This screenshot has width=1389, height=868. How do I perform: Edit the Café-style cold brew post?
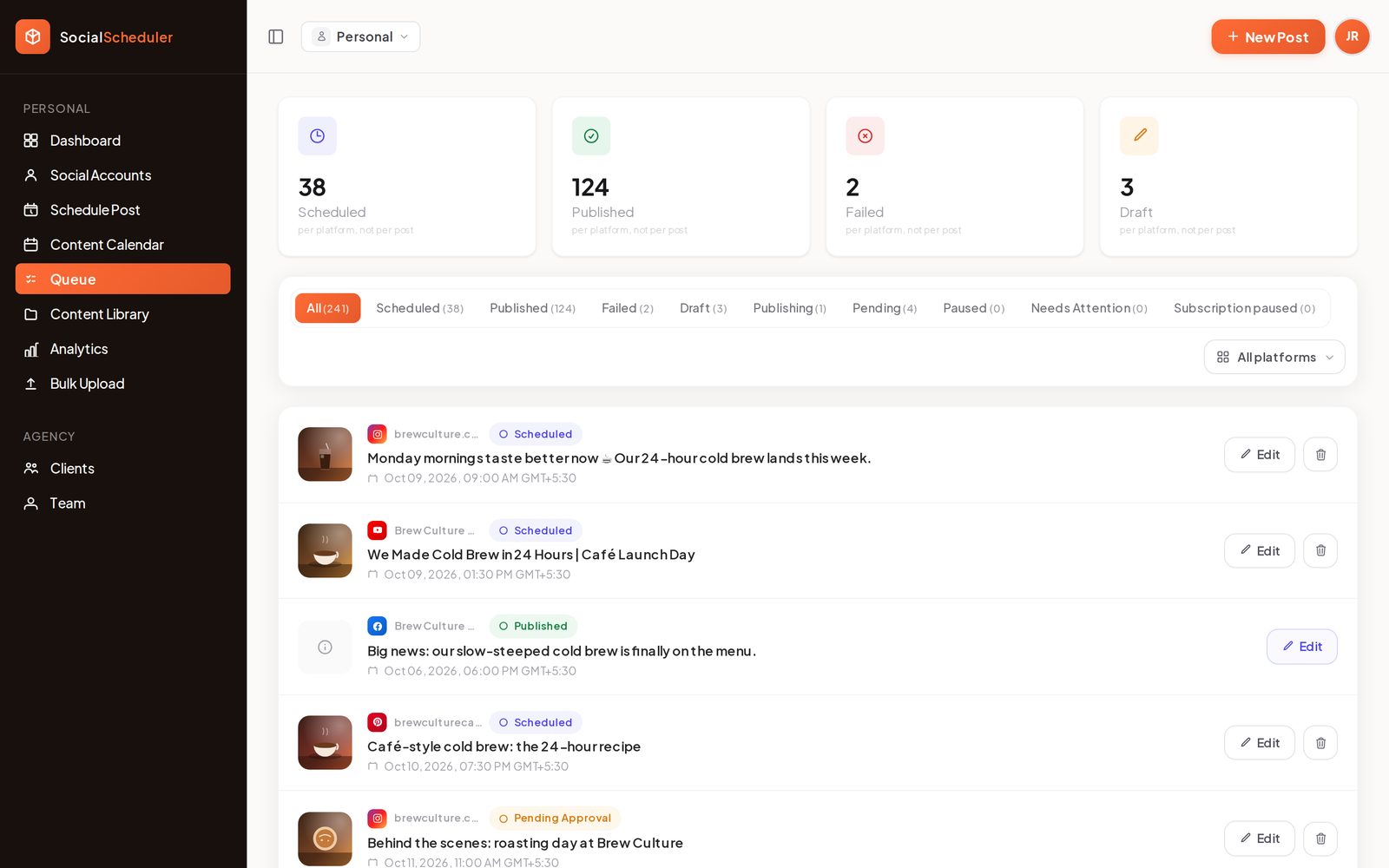click(x=1259, y=743)
